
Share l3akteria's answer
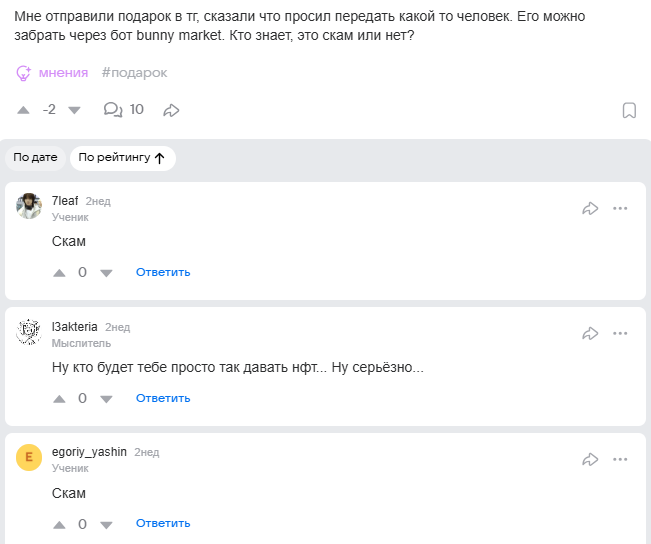pyautogui.click(x=590, y=334)
